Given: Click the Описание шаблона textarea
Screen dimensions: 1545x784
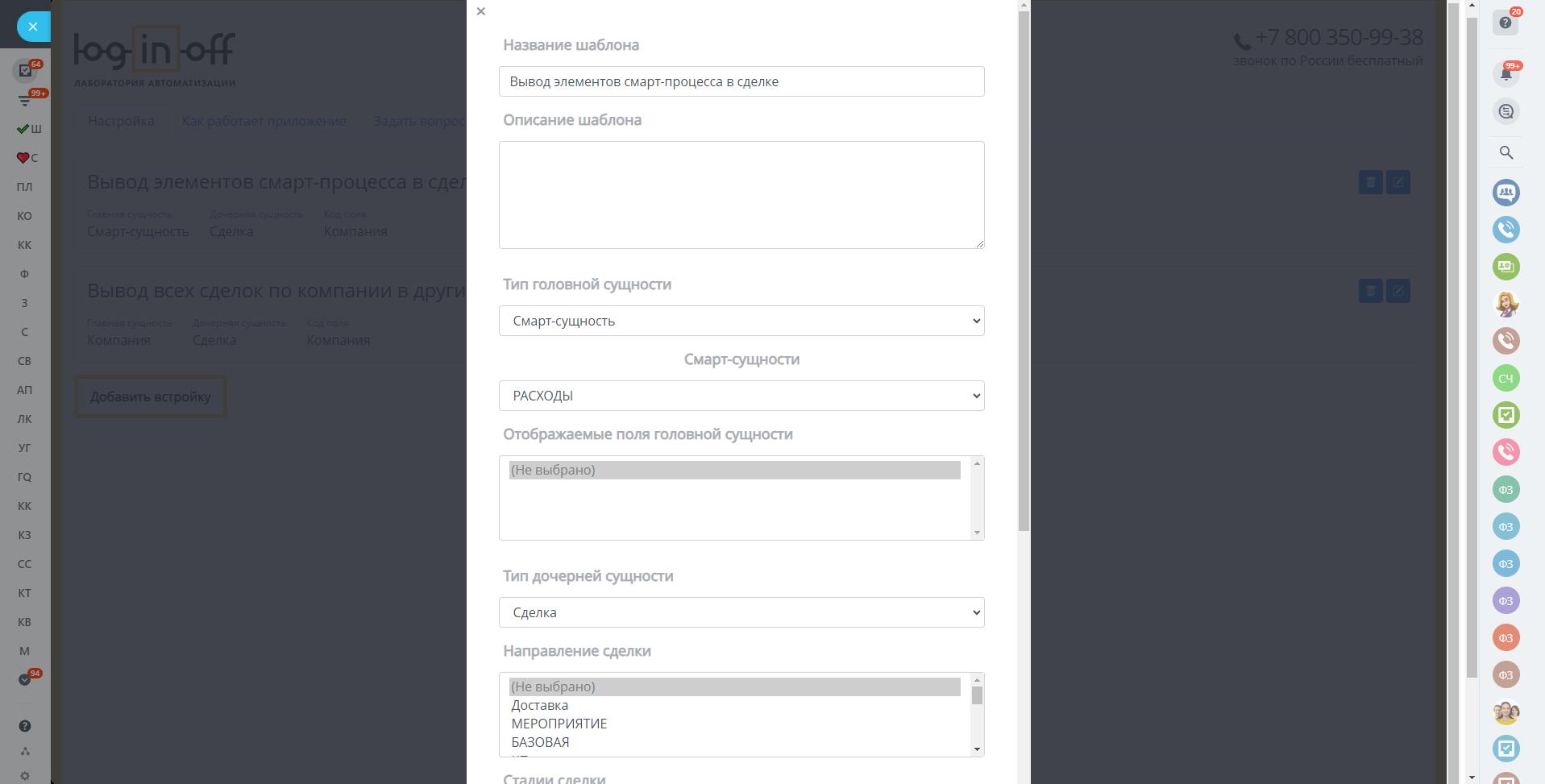Looking at the screenshot, I should coord(741,195).
